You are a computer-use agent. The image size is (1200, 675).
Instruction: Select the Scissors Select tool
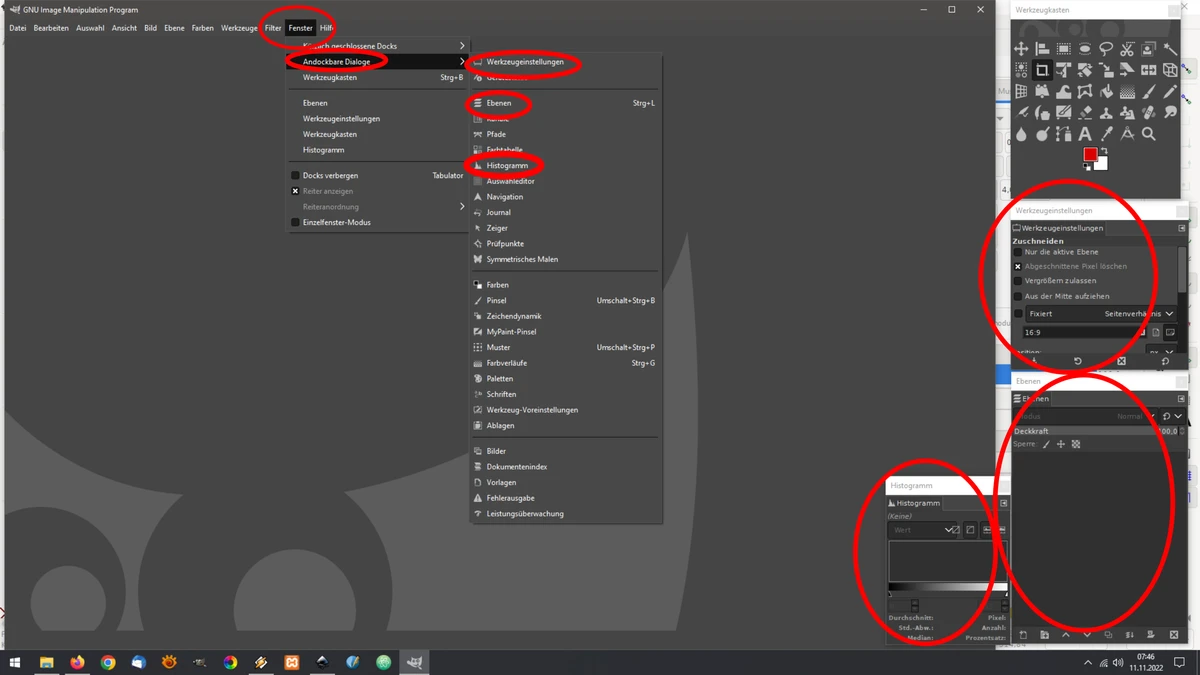[x=1127, y=49]
